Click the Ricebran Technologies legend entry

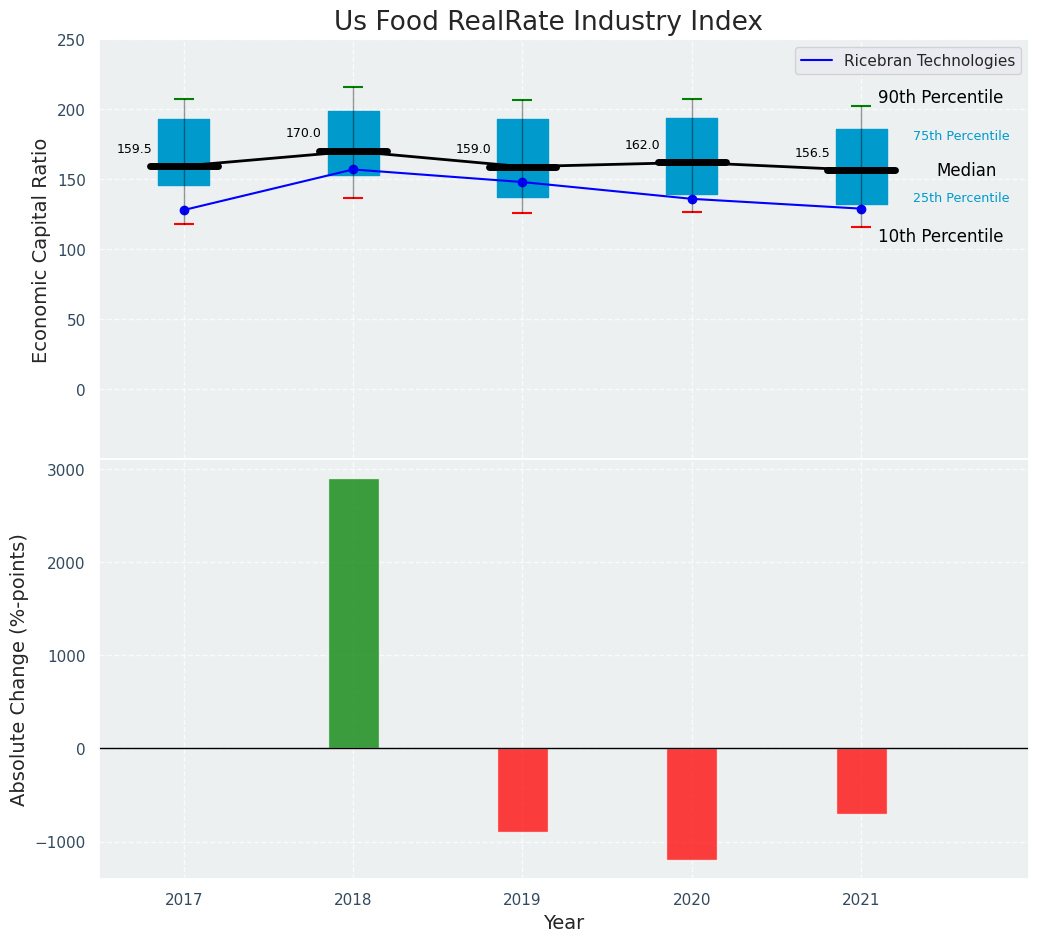[x=908, y=61]
